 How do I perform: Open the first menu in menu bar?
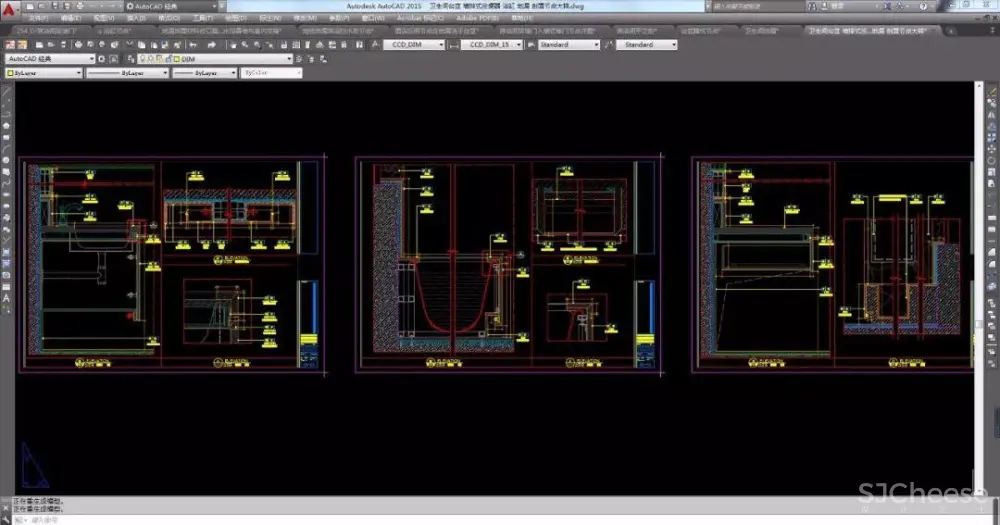37,18
